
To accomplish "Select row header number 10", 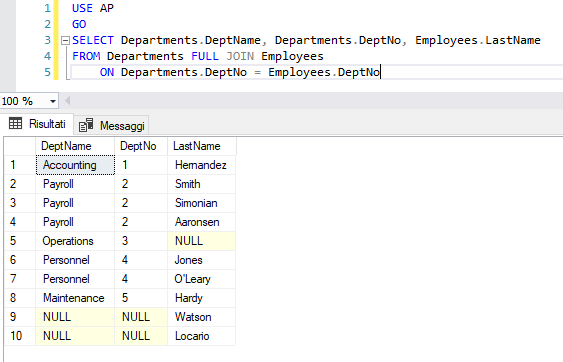I will tap(20, 336).
